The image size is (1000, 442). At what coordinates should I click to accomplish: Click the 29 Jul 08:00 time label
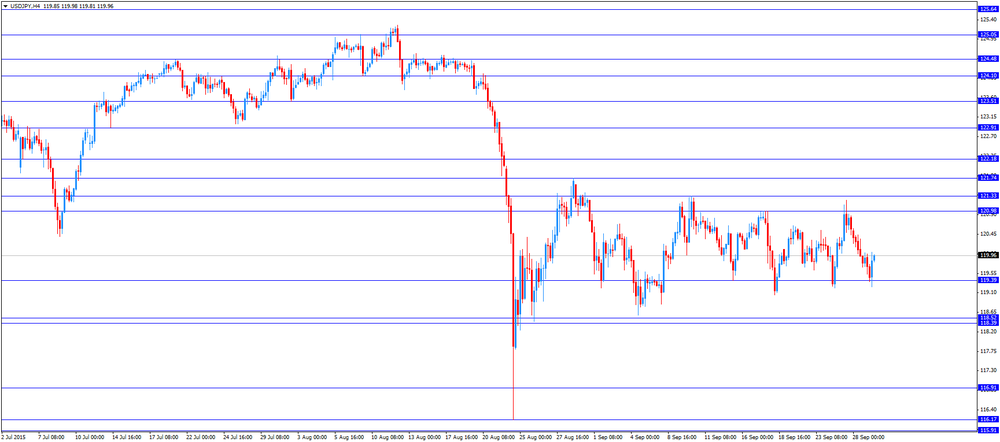[x=275, y=438]
